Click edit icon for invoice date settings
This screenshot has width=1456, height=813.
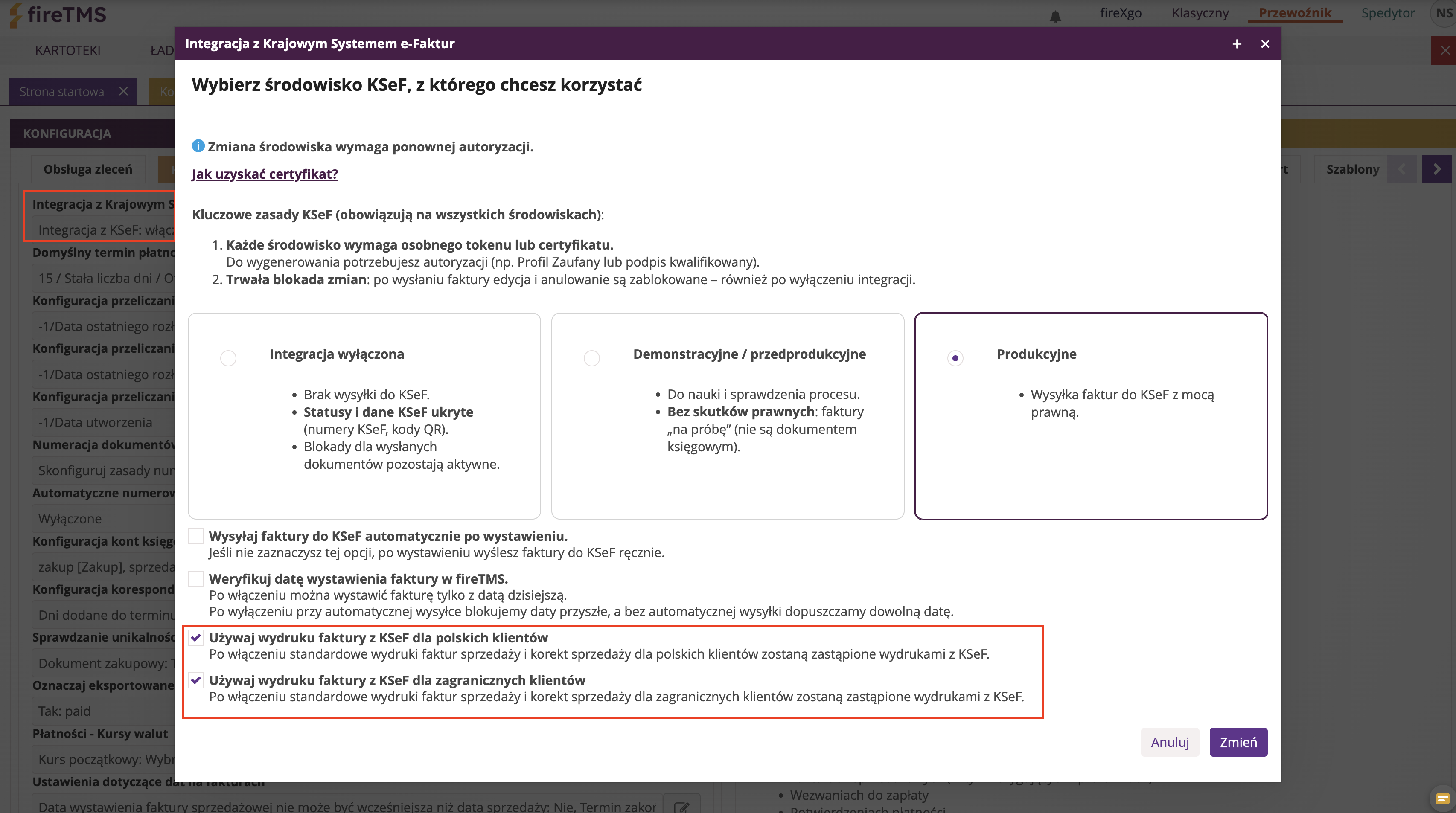(x=681, y=806)
